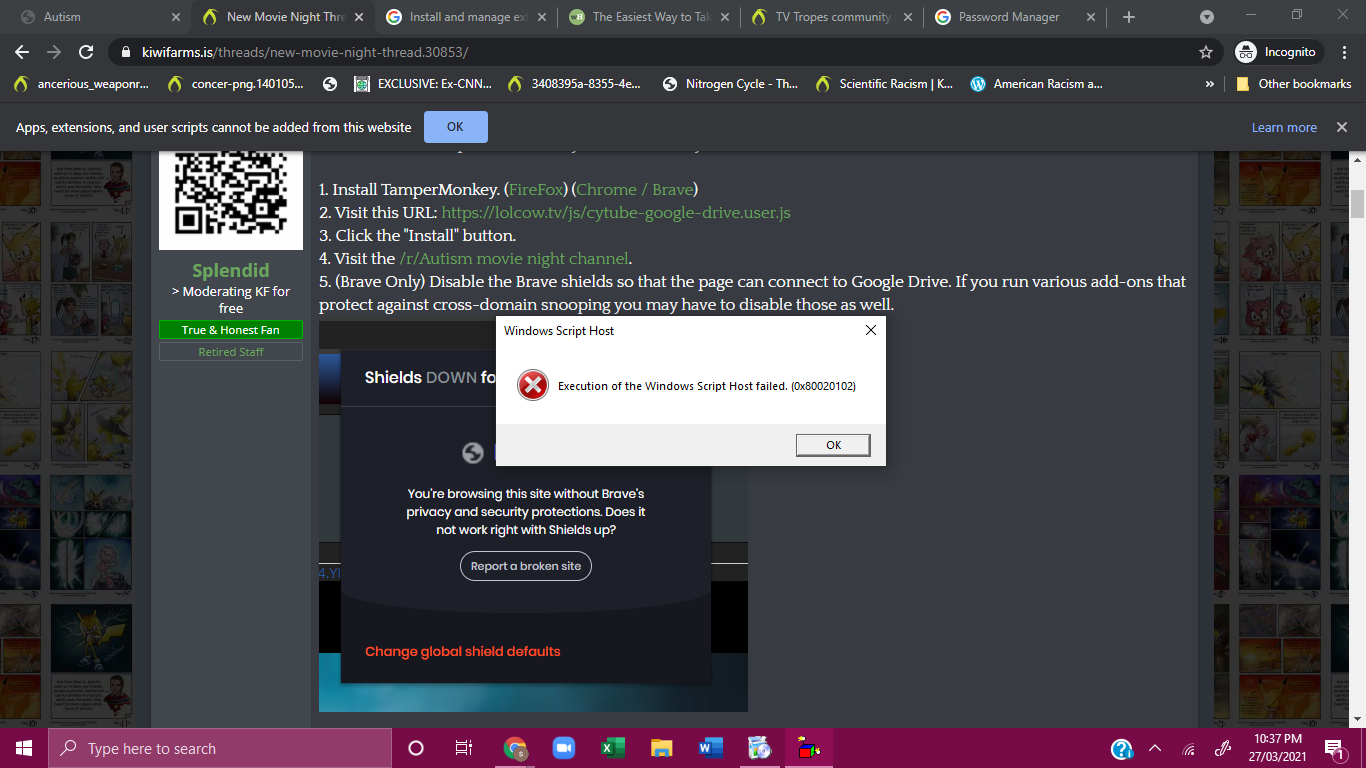This screenshot has height=768, width=1366.
Task: Open American Racism bookmark
Action: pyautogui.click(x=1037, y=84)
